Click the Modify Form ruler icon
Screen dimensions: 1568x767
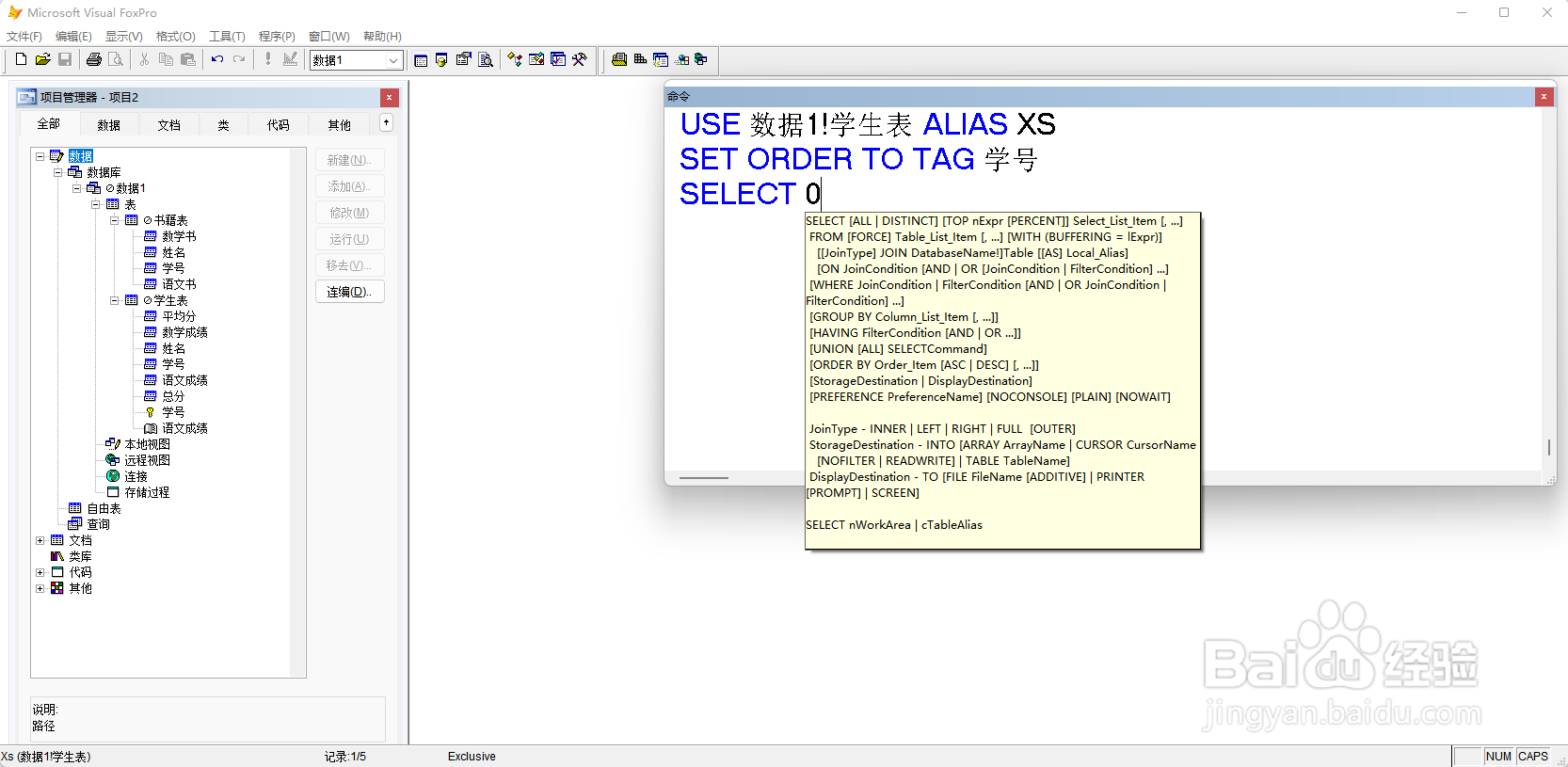pos(290,59)
